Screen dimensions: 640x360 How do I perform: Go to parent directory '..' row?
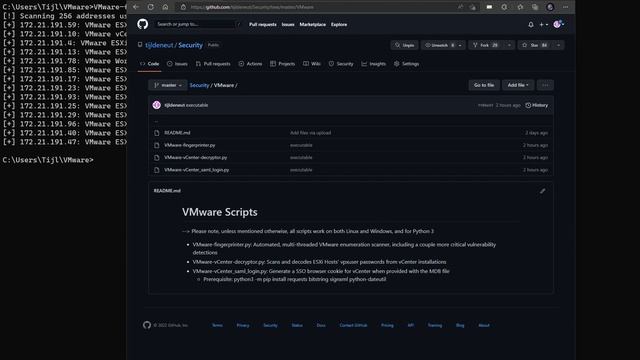click(x=351, y=121)
